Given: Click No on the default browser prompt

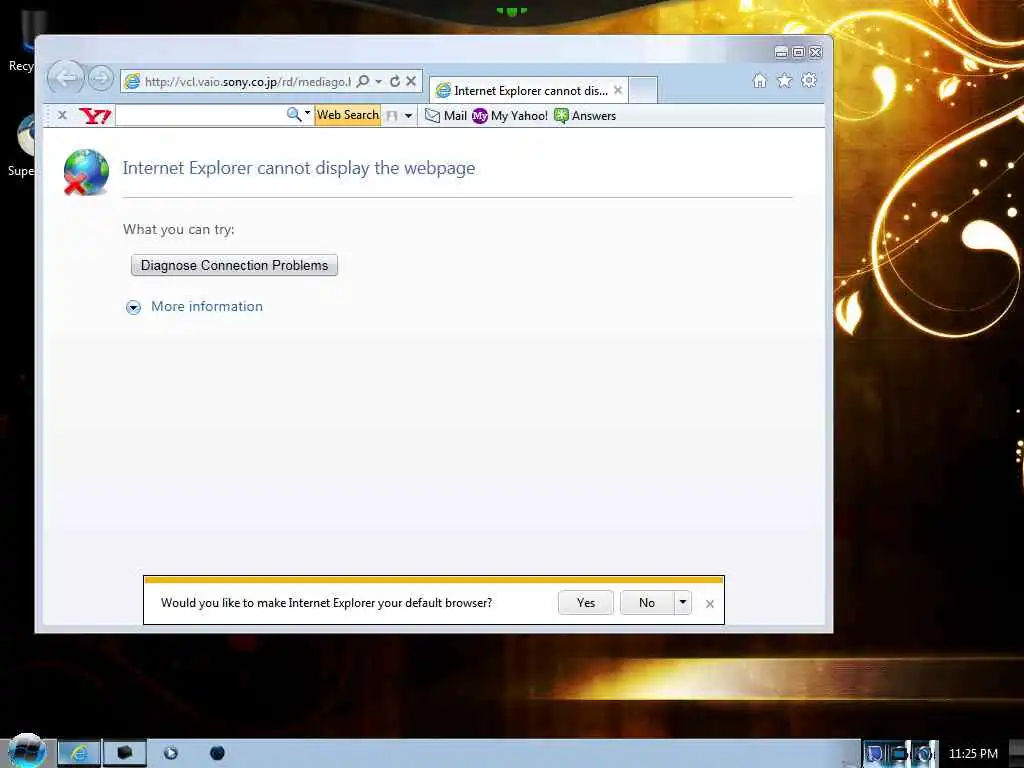Looking at the screenshot, I should pos(647,602).
